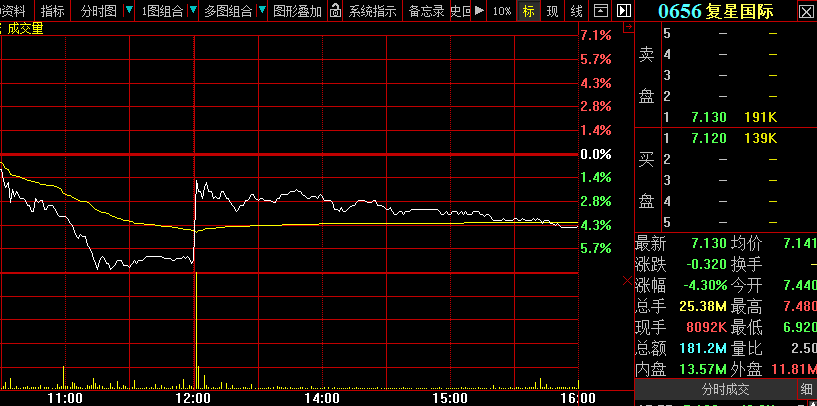Click the 卖1 ask price 7.130

tap(706, 117)
